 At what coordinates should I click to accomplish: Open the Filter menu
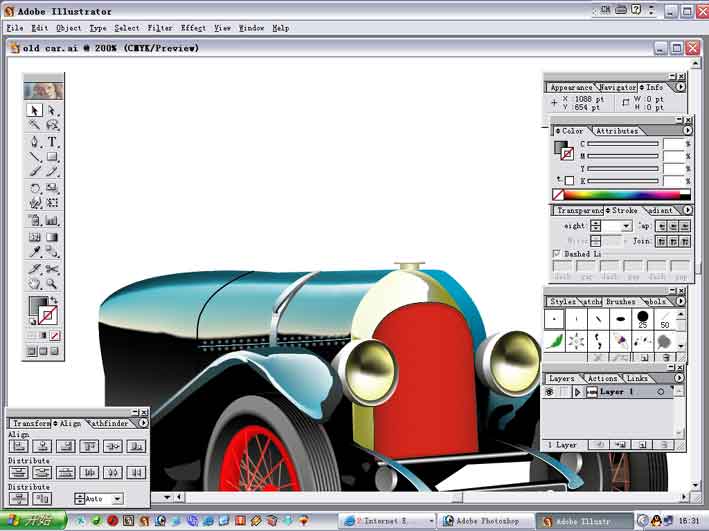click(159, 28)
